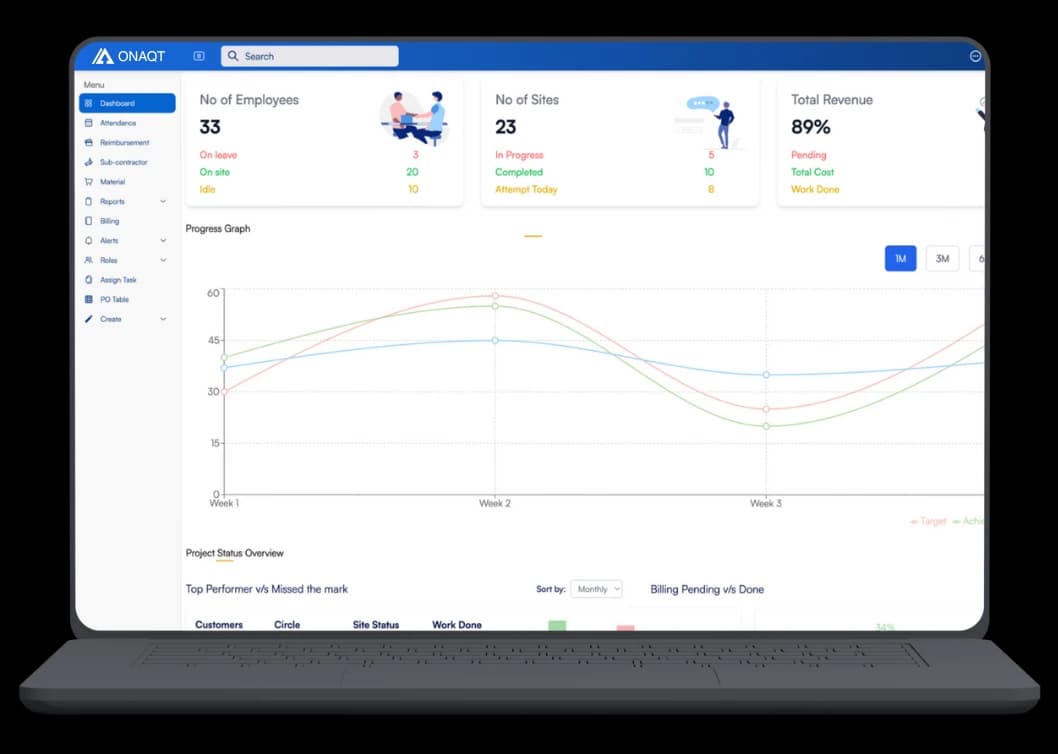Select the Dashboard icon in the sidebar
Viewport: 1058px width, 754px height.
pos(91,103)
